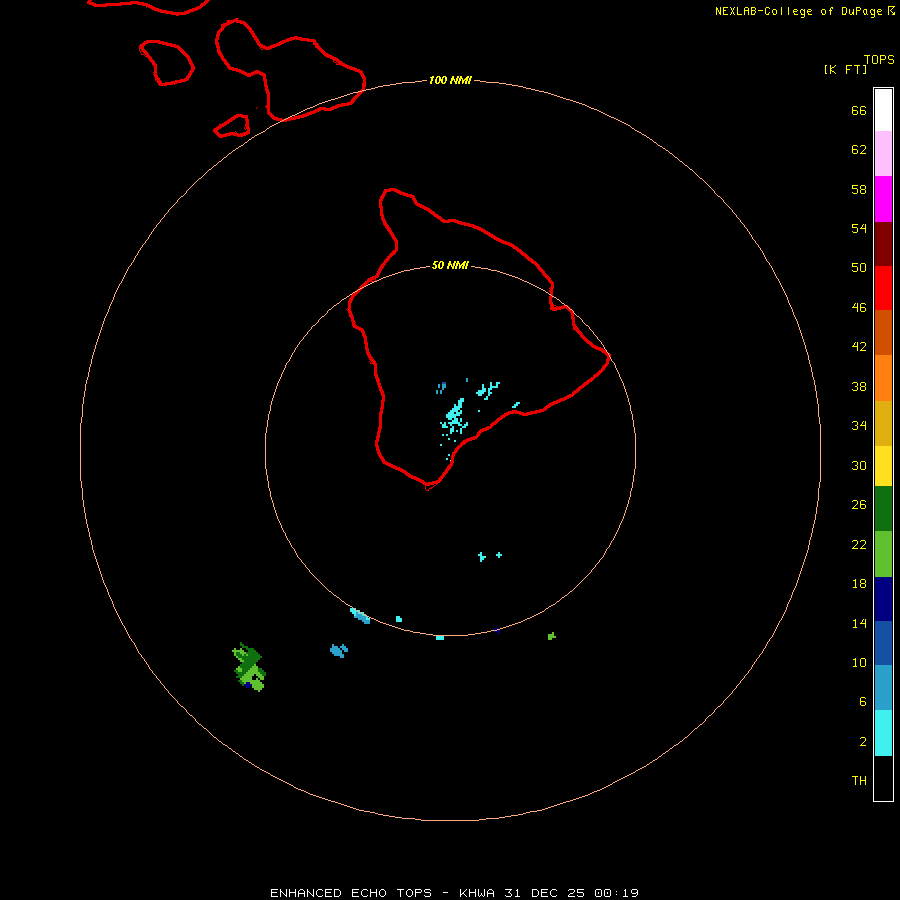Viewport: 900px width, 900px height.
Task: Click the dark green legend swatch
Action: coord(883,509)
